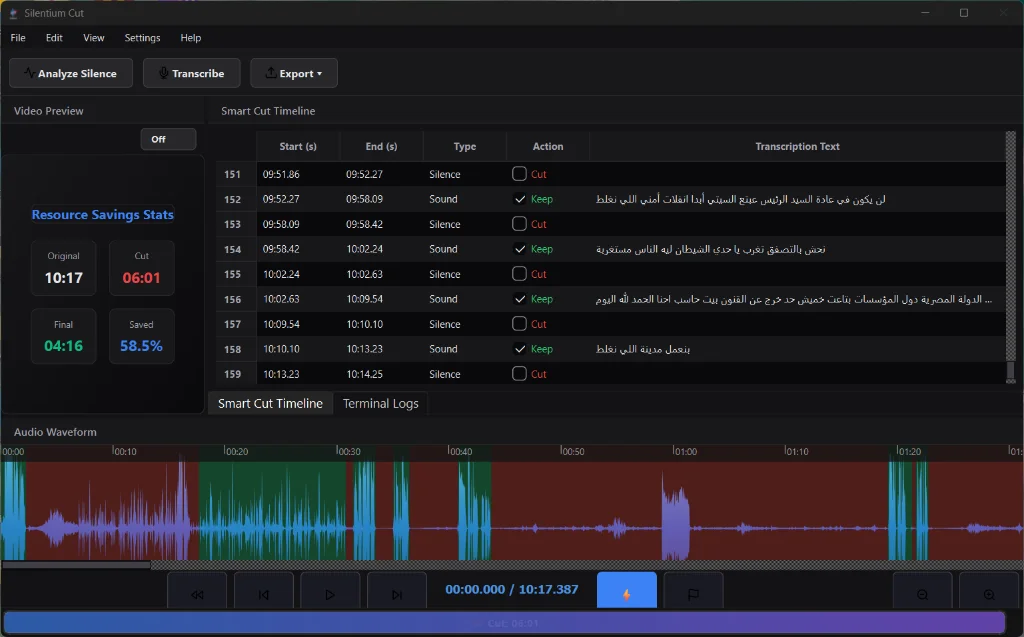
Task: Click the 01:00 waveform ruler mark
Action: 684,451
